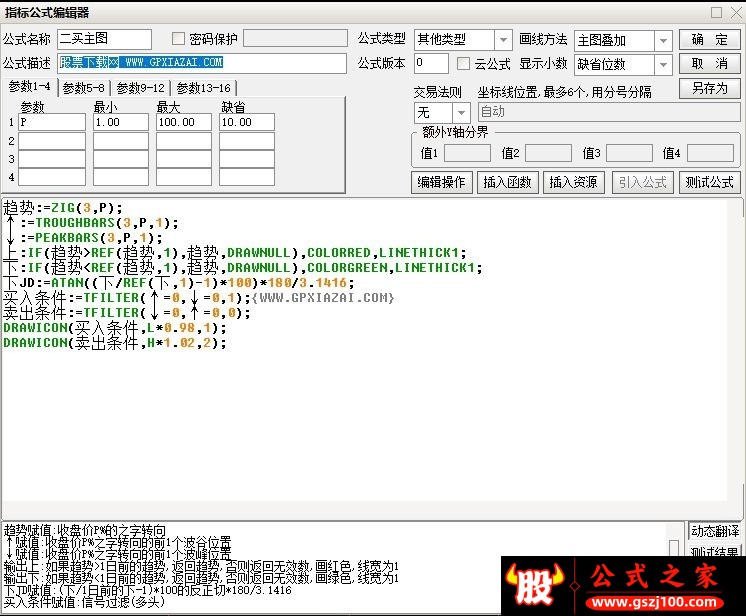Image resolution: width=746 pixels, height=616 pixels.
Task: Click the DRAWICON(卖出条件 code line
Action: pyautogui.click(x=115, y=342)
